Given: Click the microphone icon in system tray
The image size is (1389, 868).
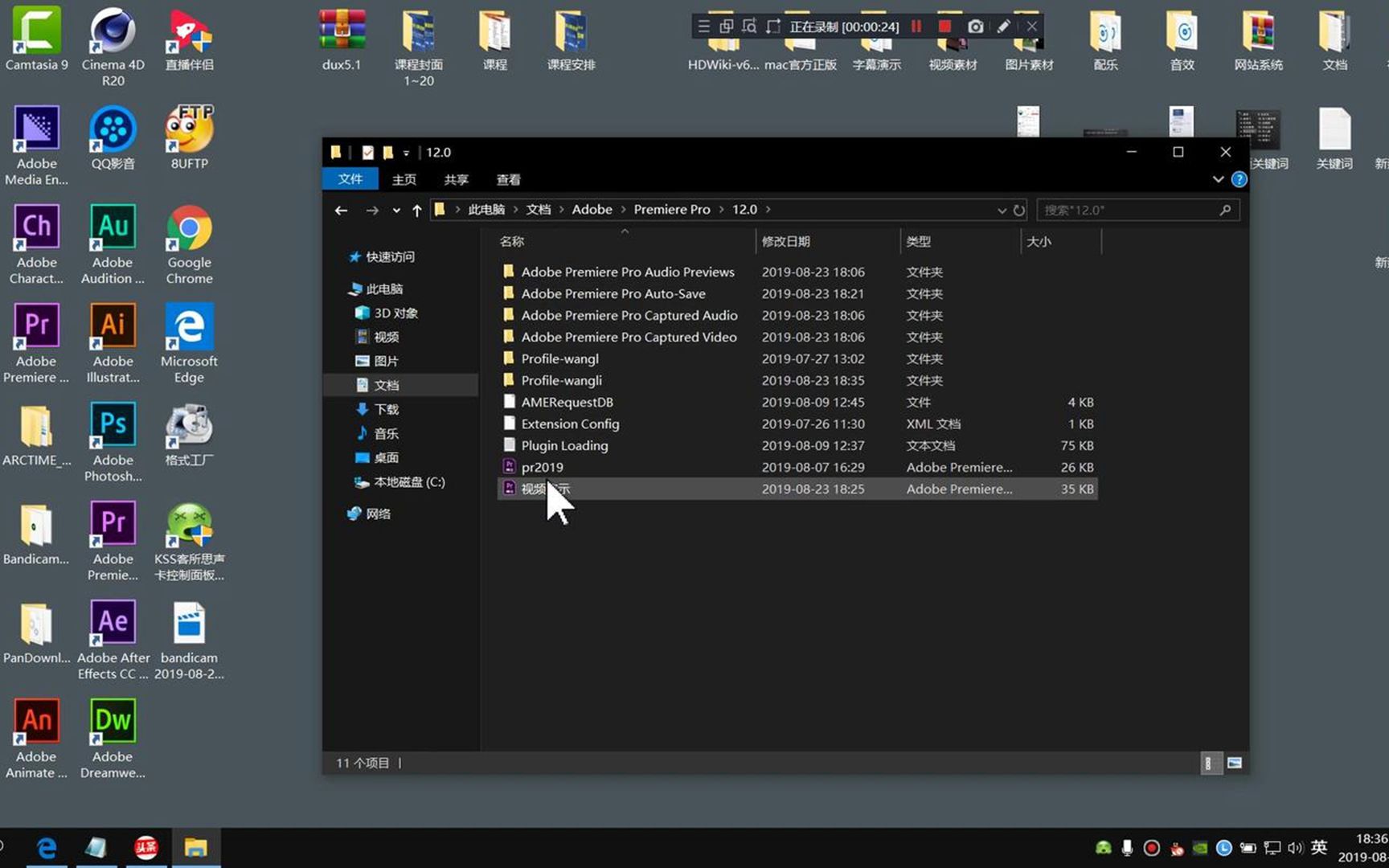Looking at the screenshot, I should (1127, 848).
